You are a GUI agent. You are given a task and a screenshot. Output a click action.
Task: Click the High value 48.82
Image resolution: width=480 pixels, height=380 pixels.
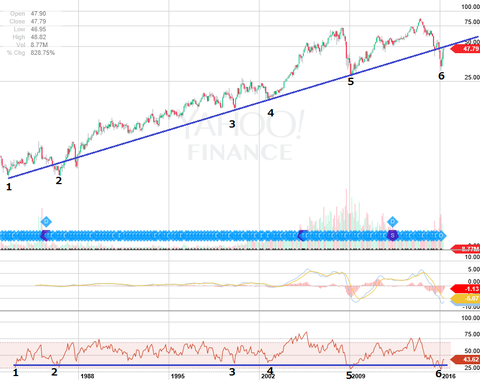point(38,37)
